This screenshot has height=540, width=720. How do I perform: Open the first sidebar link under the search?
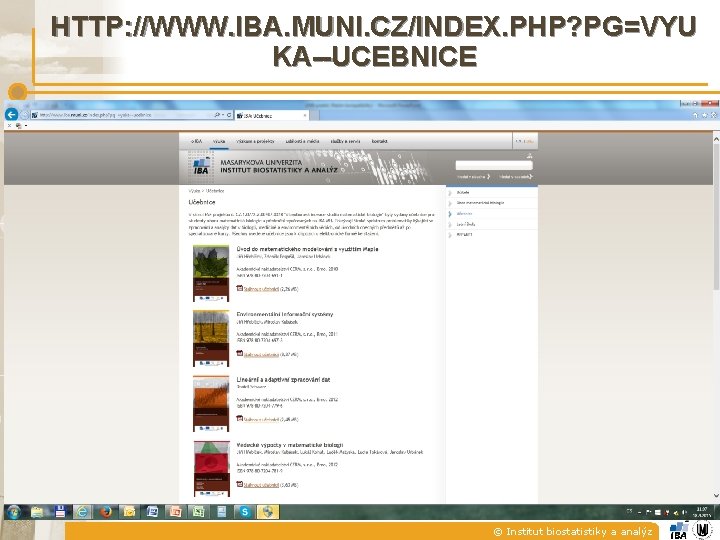[x=463, y=192]
